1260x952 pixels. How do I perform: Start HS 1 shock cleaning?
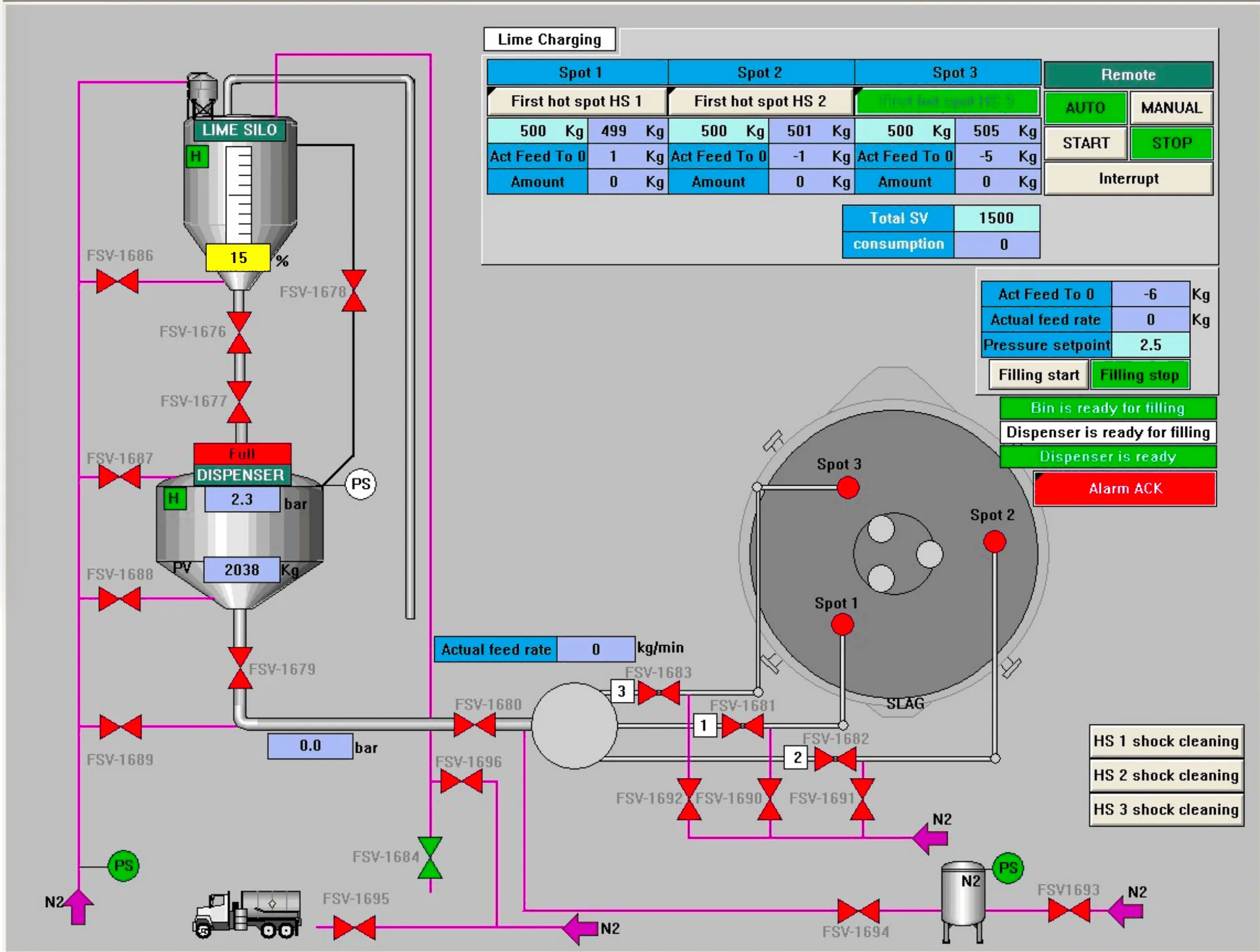[1166, 741]
